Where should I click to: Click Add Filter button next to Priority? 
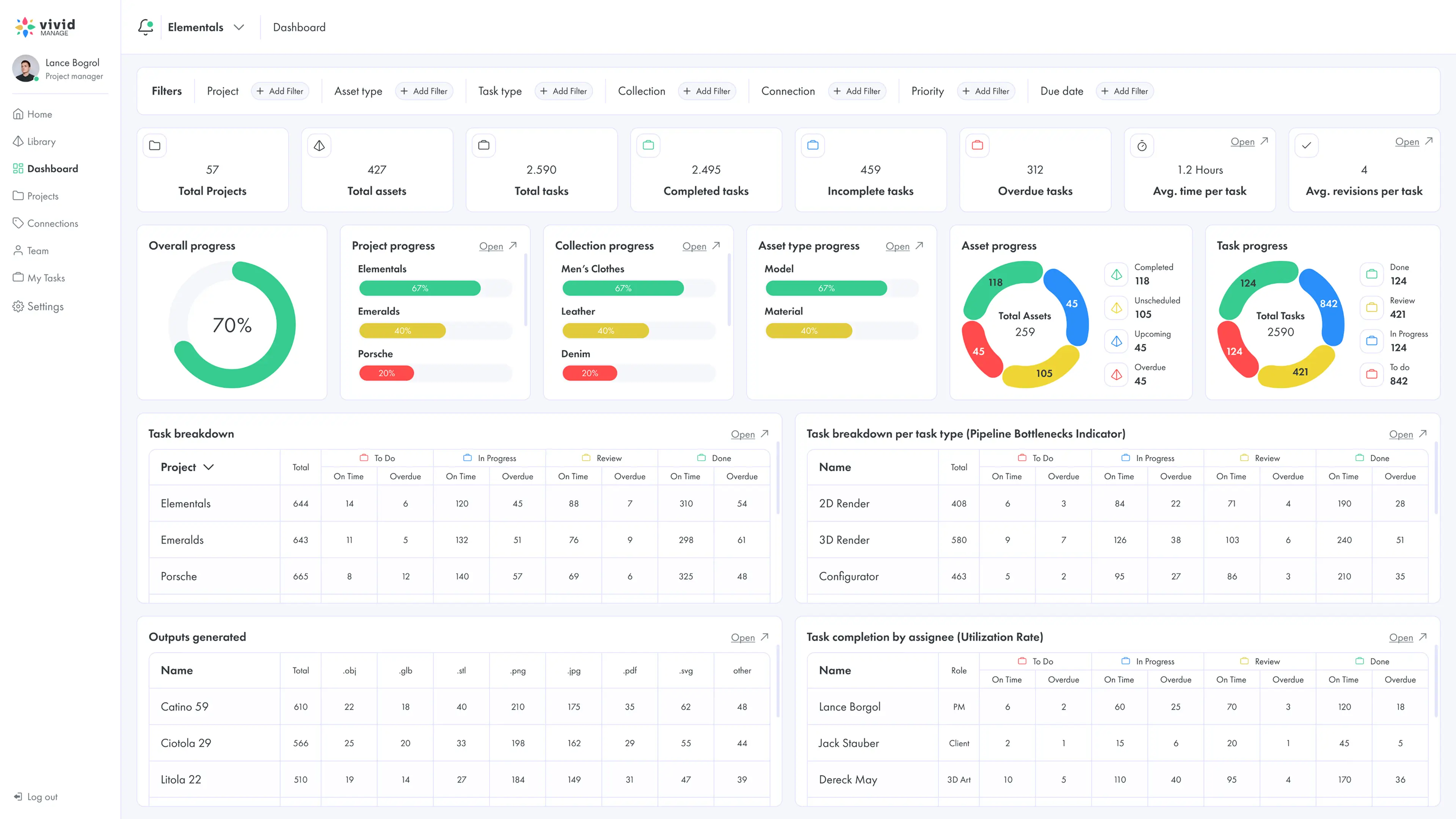point(986,91)
